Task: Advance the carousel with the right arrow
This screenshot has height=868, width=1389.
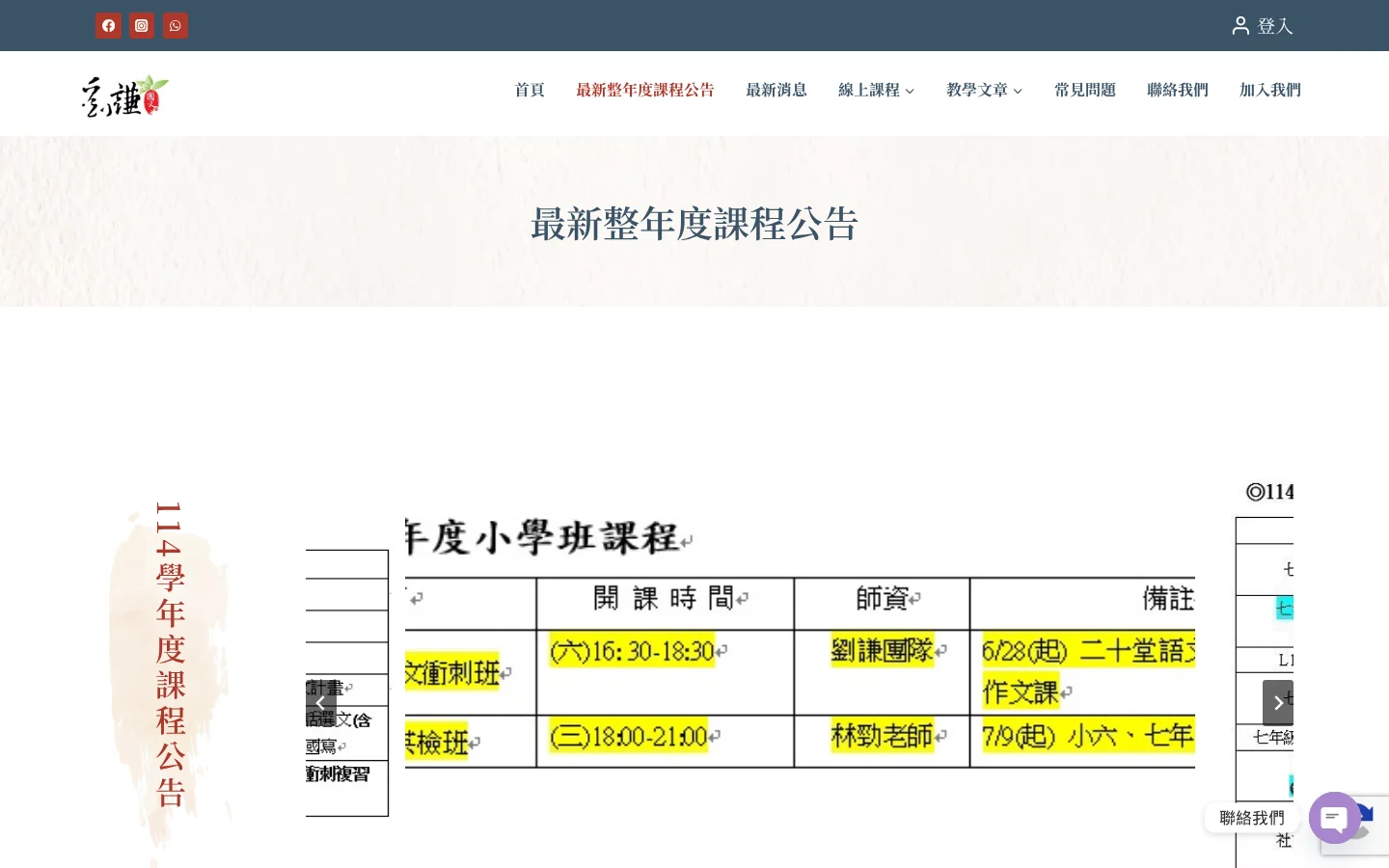Action: [x=1277, y=702]
